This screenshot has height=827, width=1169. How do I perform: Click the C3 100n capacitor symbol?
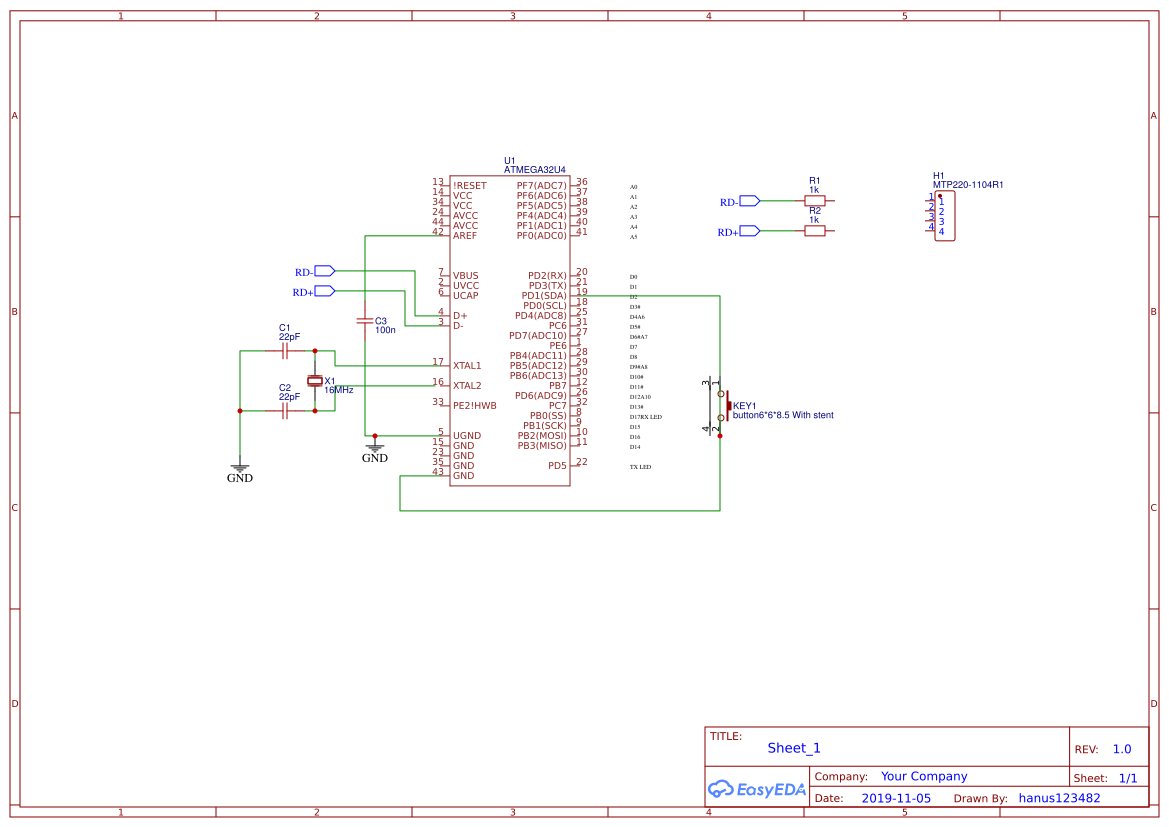click(365, 321)
